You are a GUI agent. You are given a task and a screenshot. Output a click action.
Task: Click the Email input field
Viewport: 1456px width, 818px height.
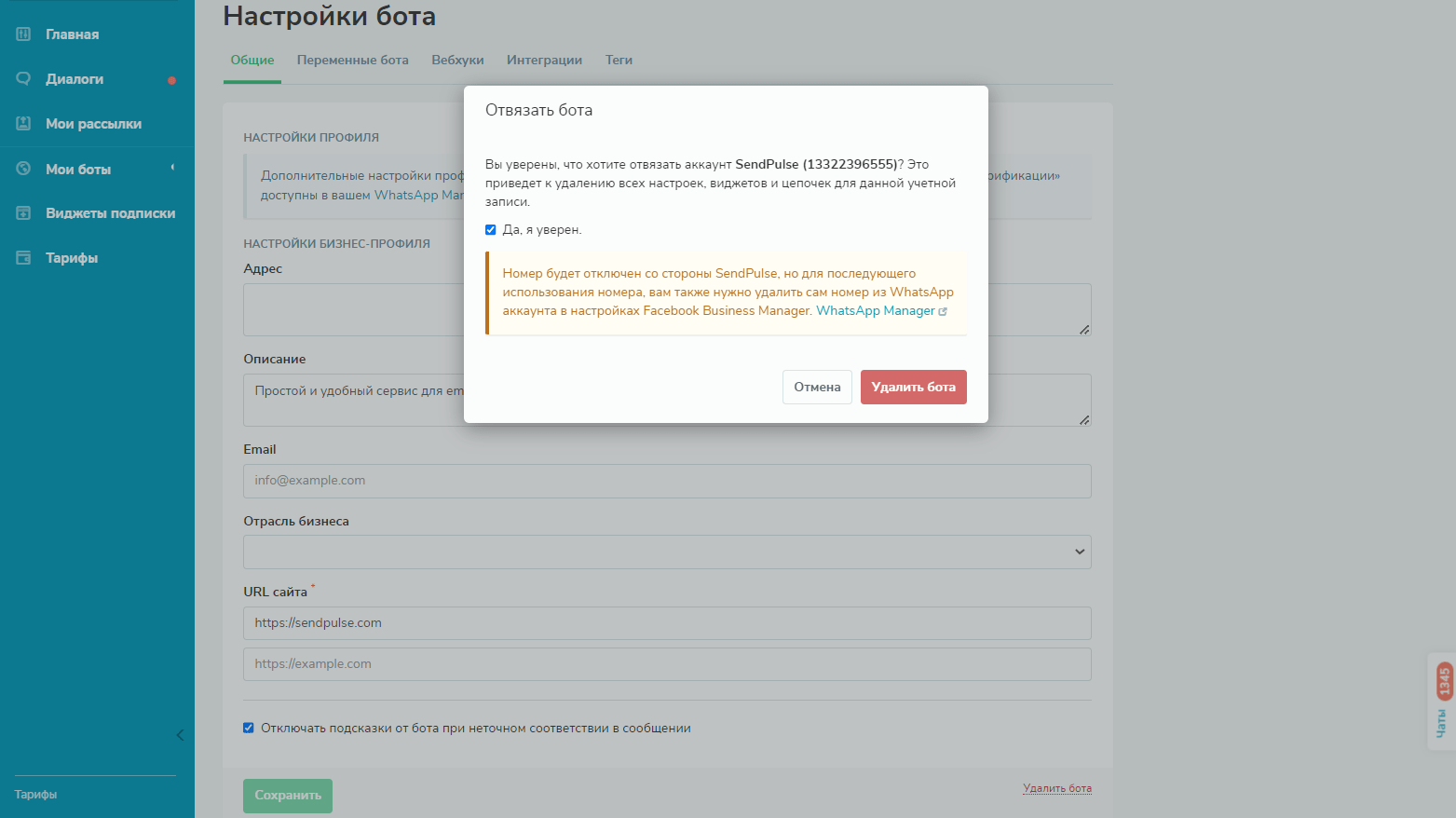click(x=667, y=481)
